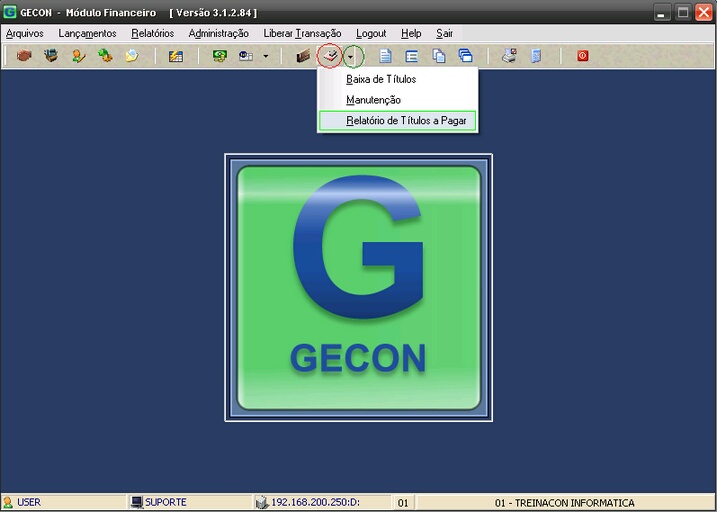The image size is (717, 512).
Task: Open the Lançamentos menu
Action: [87, 33]
